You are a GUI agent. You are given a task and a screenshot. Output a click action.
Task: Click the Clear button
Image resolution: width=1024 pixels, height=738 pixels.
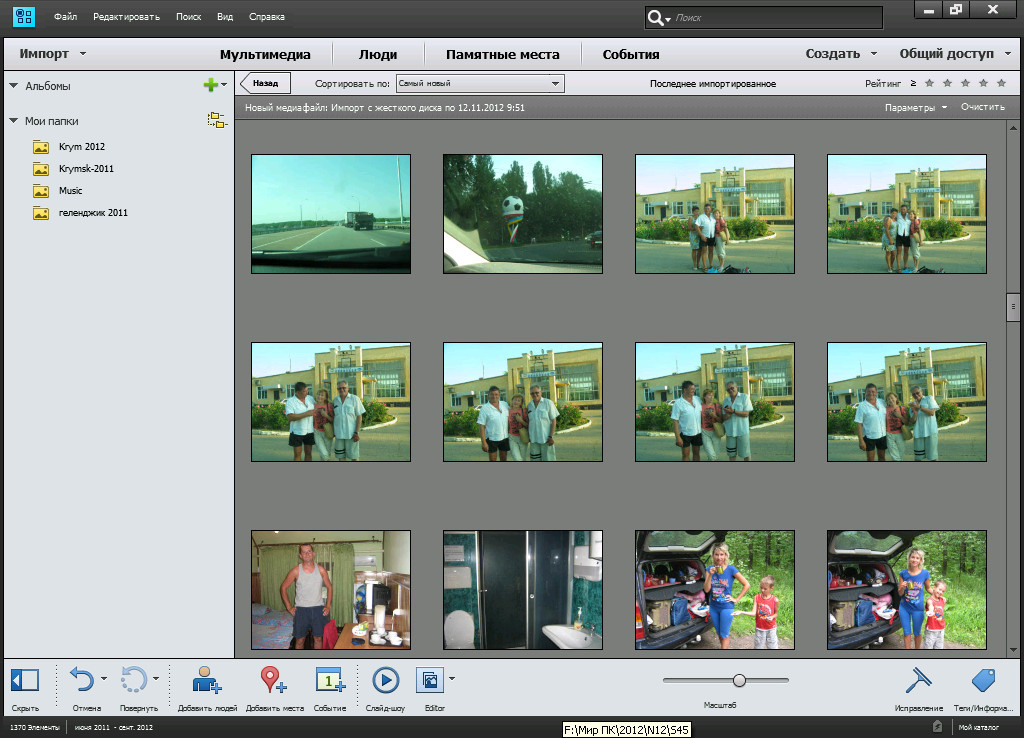[982, 107]
